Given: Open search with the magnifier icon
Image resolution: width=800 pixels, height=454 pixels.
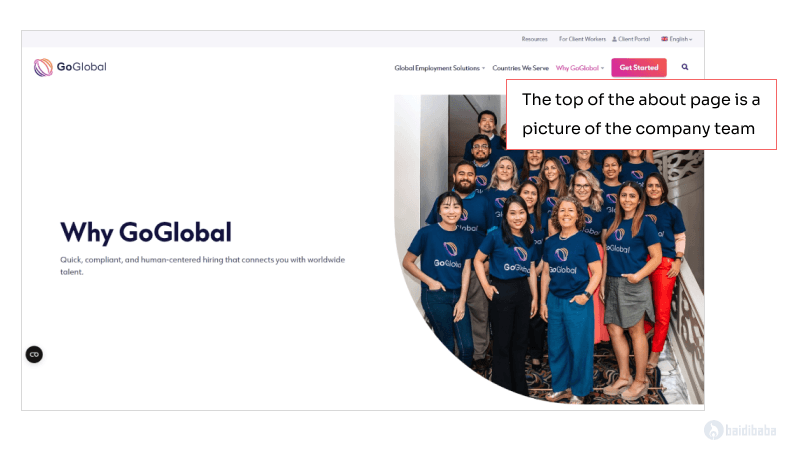Looking at the screenshot, I should [x=685, y=68].
